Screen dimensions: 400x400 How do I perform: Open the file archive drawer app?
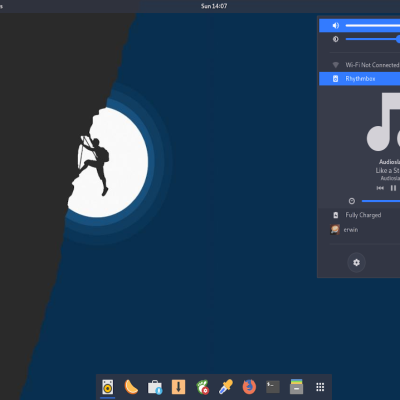coord(296,387)
